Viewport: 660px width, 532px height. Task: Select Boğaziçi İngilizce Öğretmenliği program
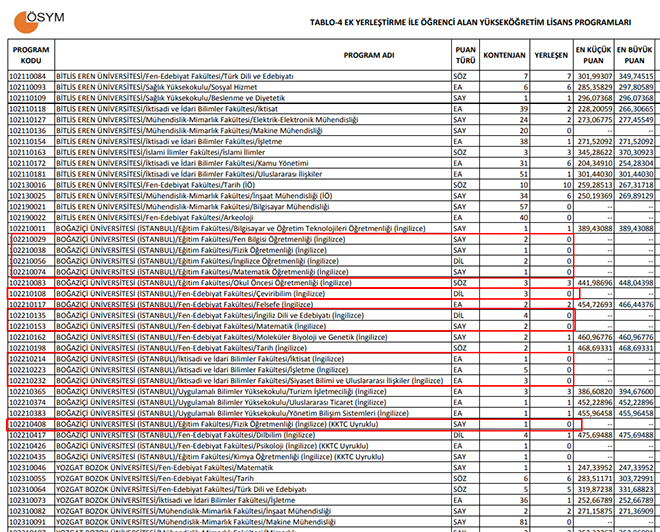[197, 261]
